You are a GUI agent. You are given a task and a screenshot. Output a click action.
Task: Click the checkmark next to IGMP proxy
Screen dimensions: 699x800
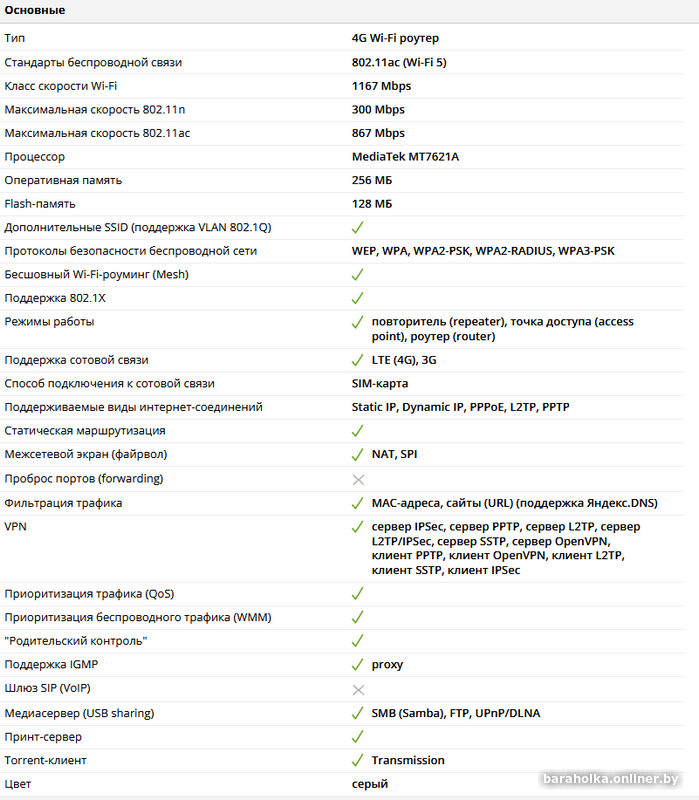[x=358, y=664]
